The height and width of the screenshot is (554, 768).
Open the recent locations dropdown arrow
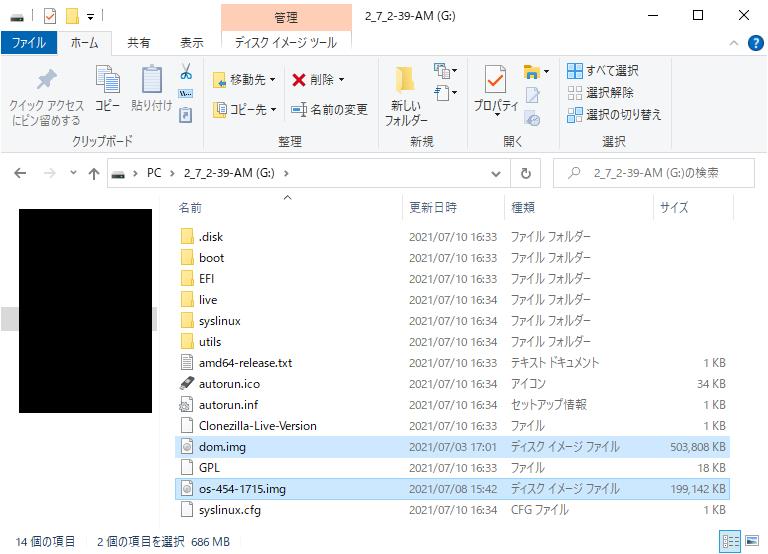click(73, 172)
